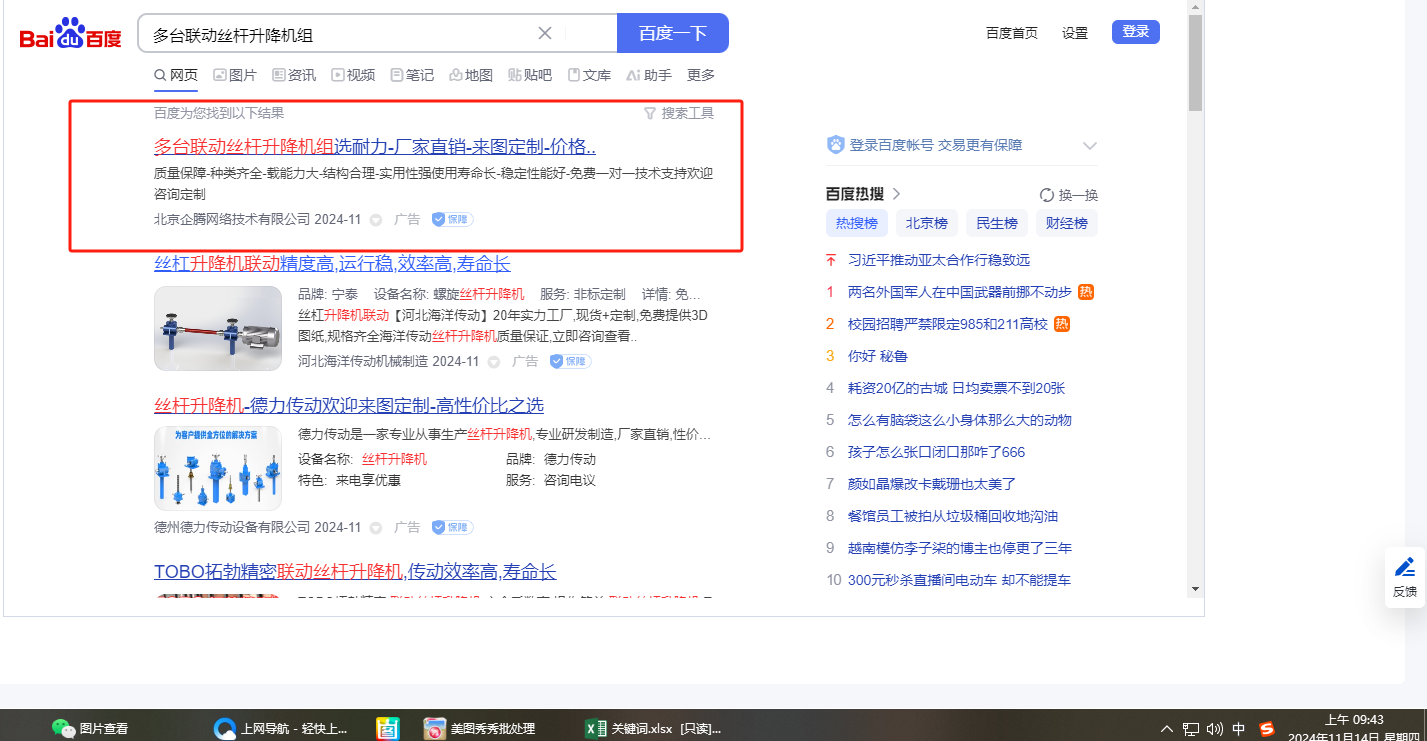Click the Baidu logo
The height and width of the screenshot is (741, 1427).
[x=70, y=36]
